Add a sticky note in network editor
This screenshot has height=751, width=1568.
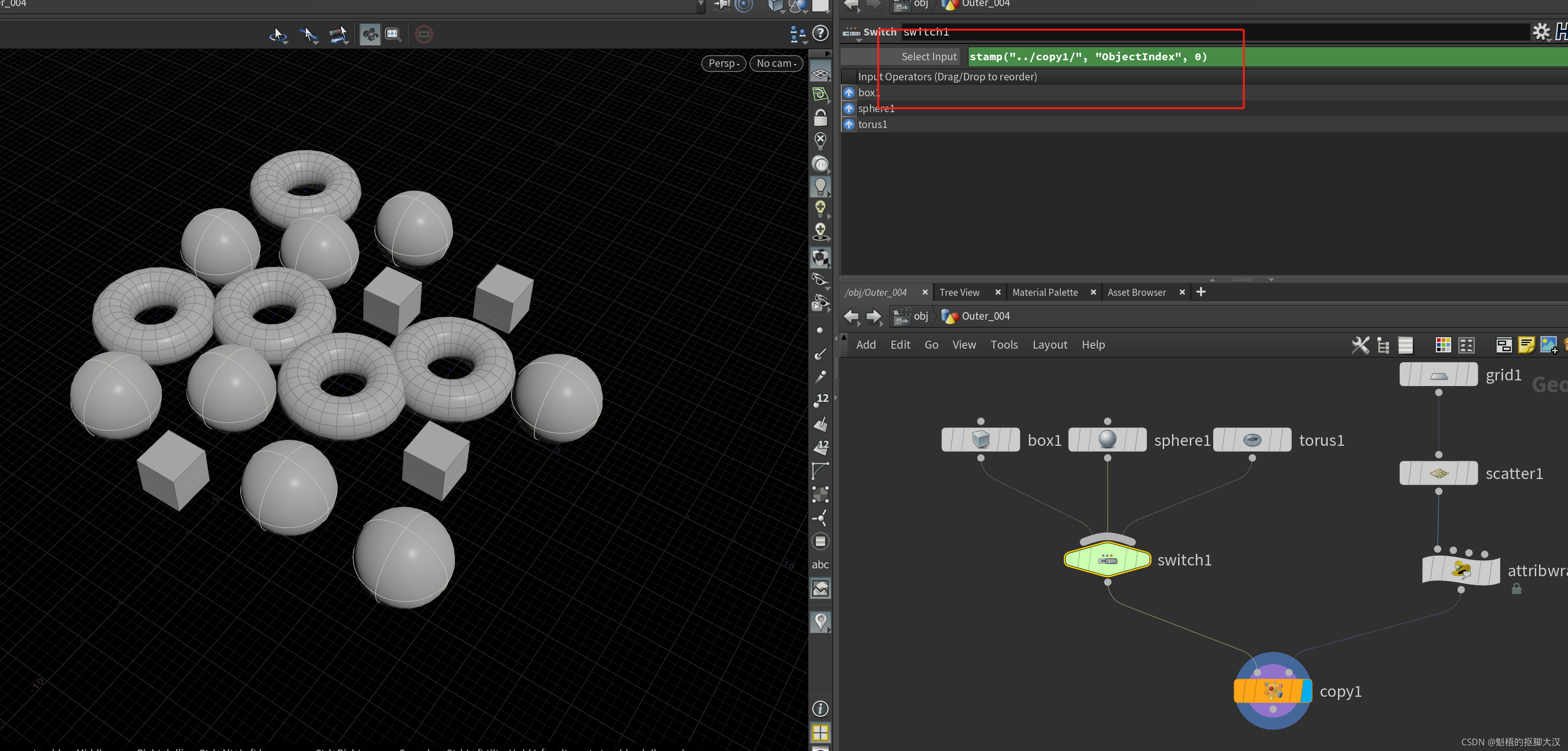(x=1525, y=345)
